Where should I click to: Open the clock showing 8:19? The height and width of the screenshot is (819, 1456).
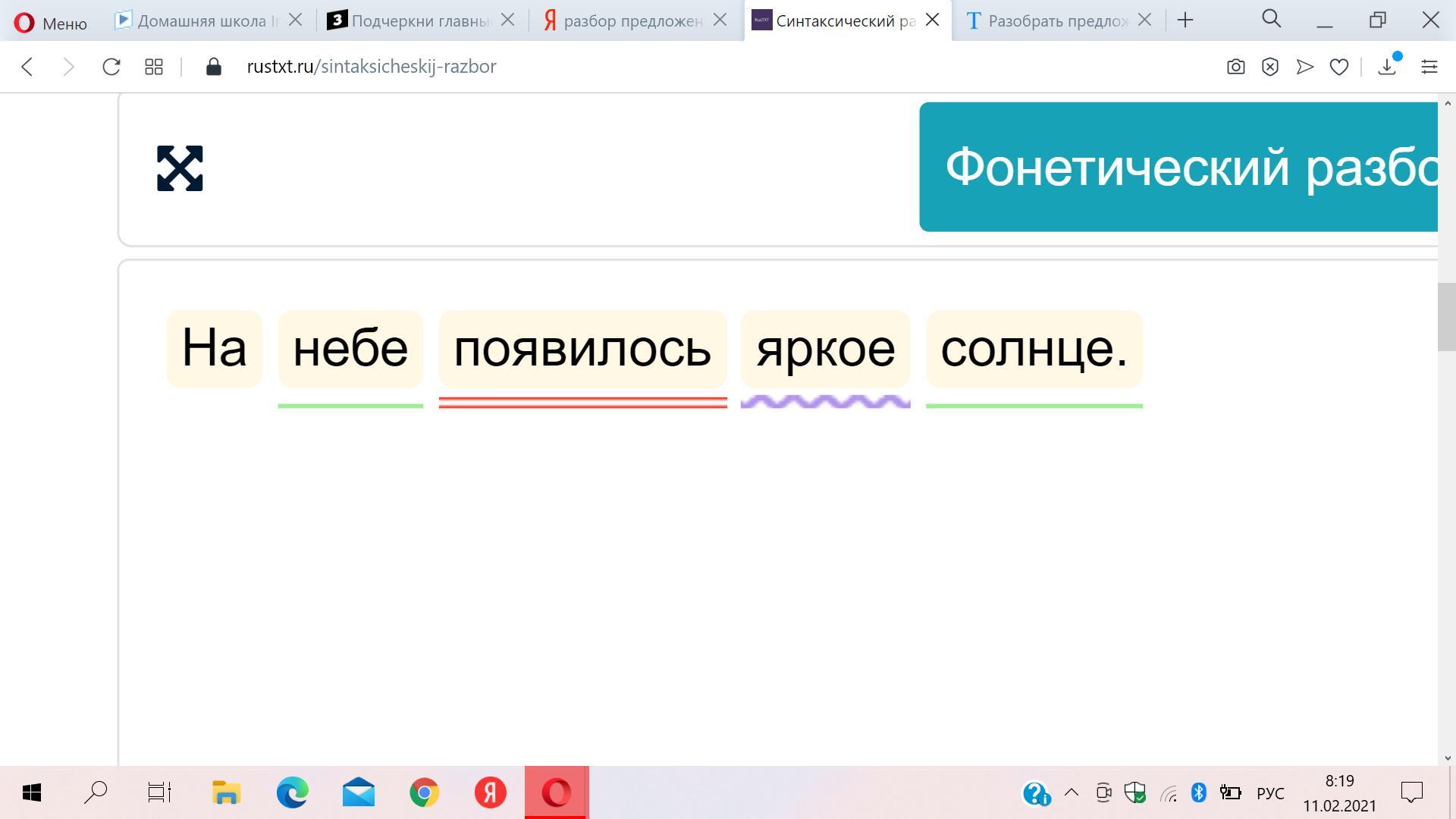(1340, 793)
